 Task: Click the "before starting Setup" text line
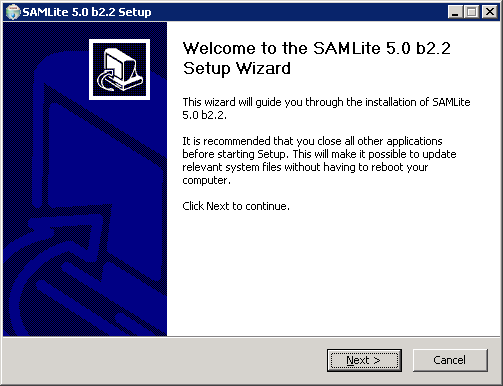pos(319,154)
